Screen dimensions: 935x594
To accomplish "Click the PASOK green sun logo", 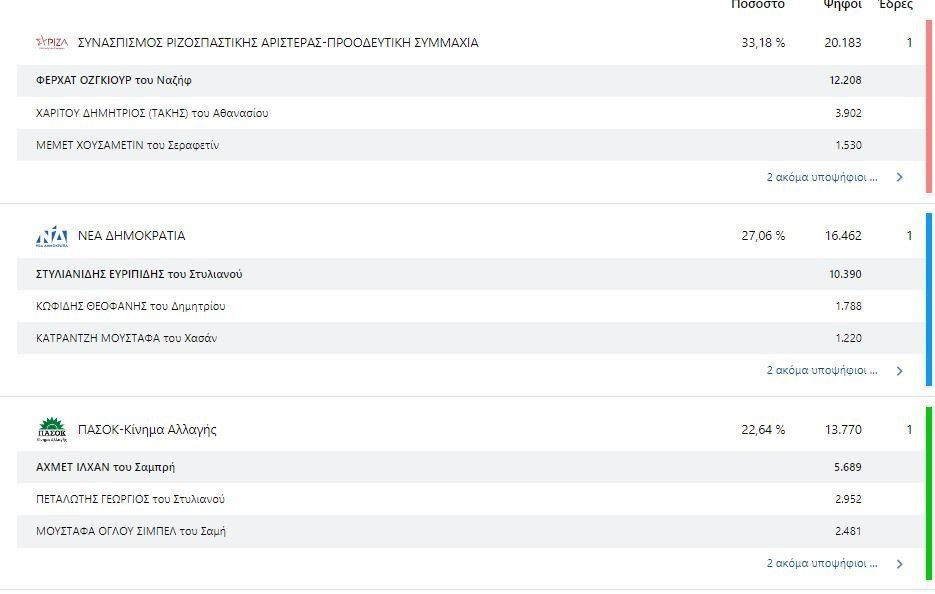I will click(x=52, y=429).
